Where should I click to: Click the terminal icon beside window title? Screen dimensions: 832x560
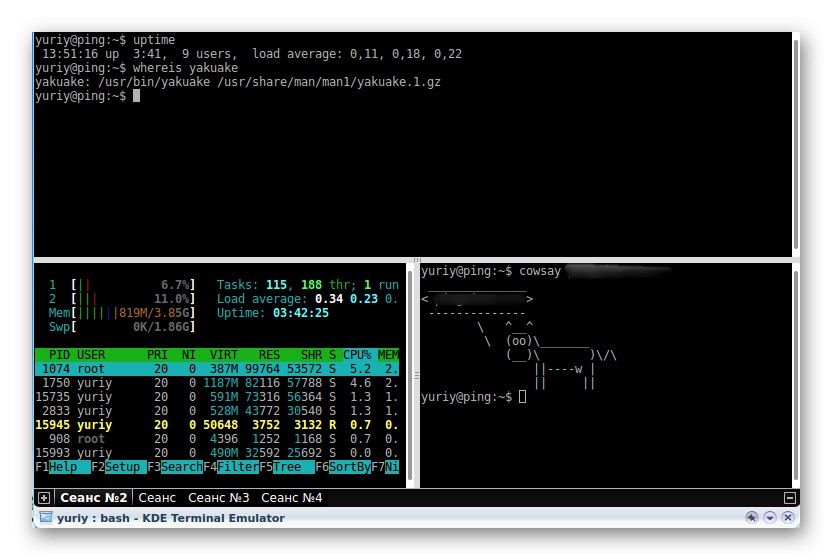tap(46, 517)
